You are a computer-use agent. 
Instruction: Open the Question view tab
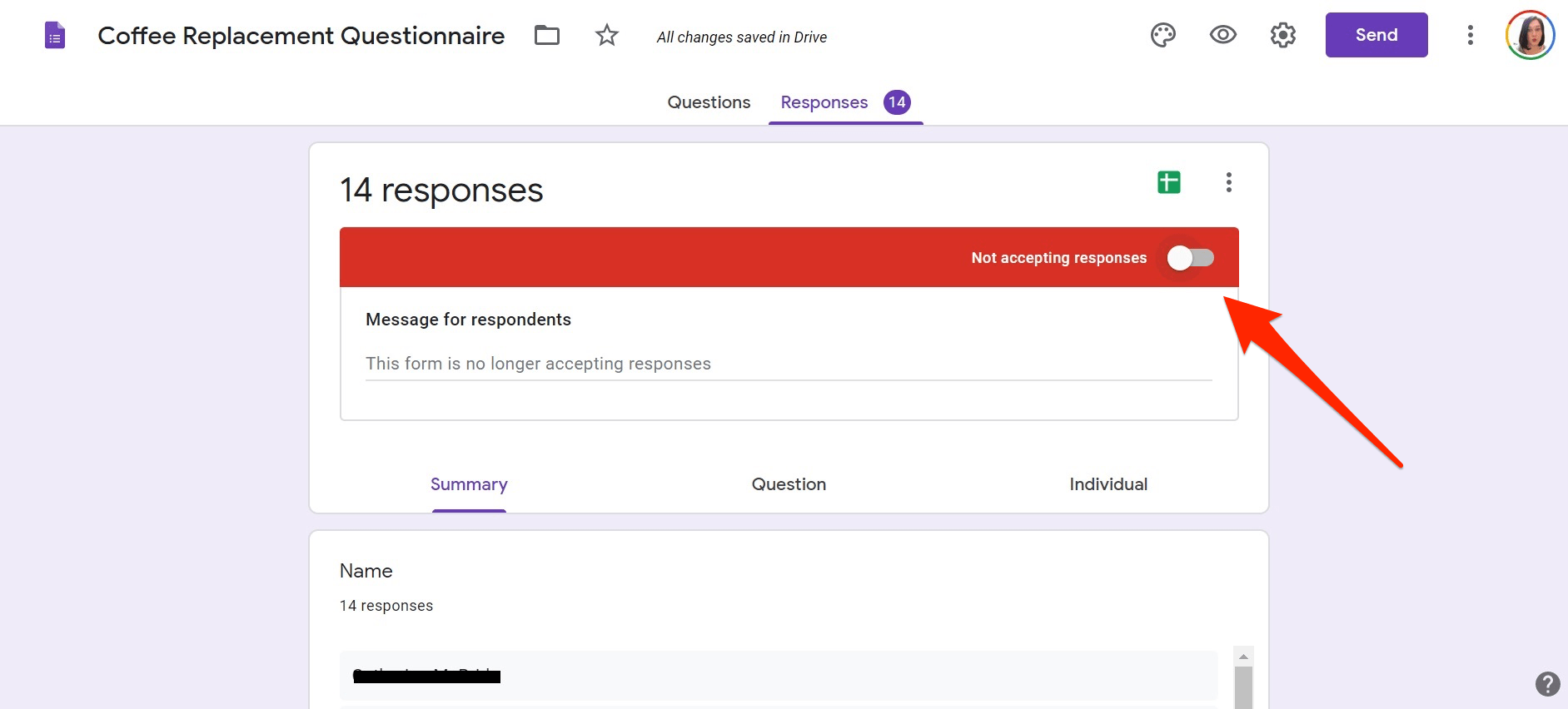[789, 484]
